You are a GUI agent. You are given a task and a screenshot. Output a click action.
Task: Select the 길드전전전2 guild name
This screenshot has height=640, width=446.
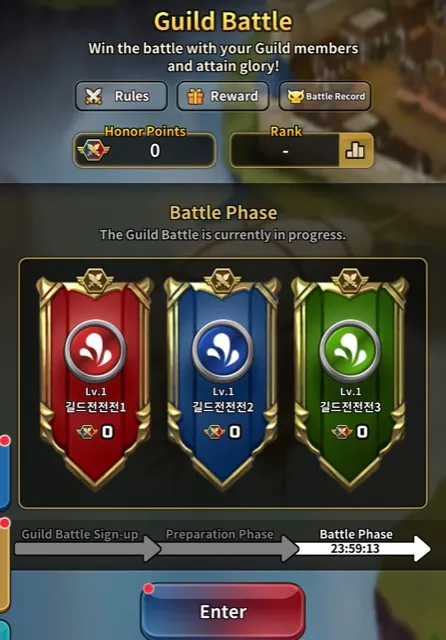click(223, 407)
